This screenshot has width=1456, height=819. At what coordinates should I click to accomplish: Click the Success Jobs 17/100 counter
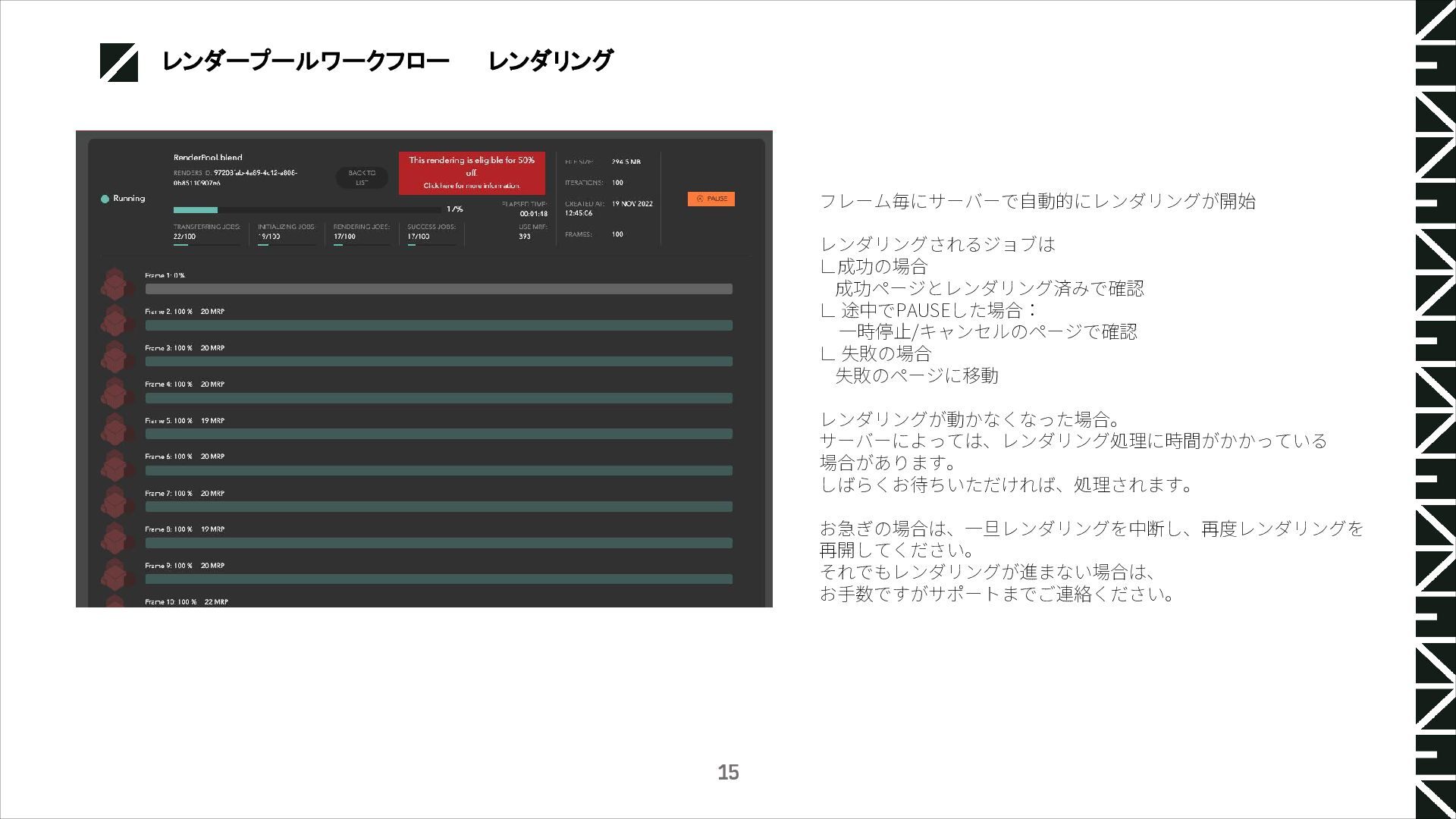click(419, 236)
